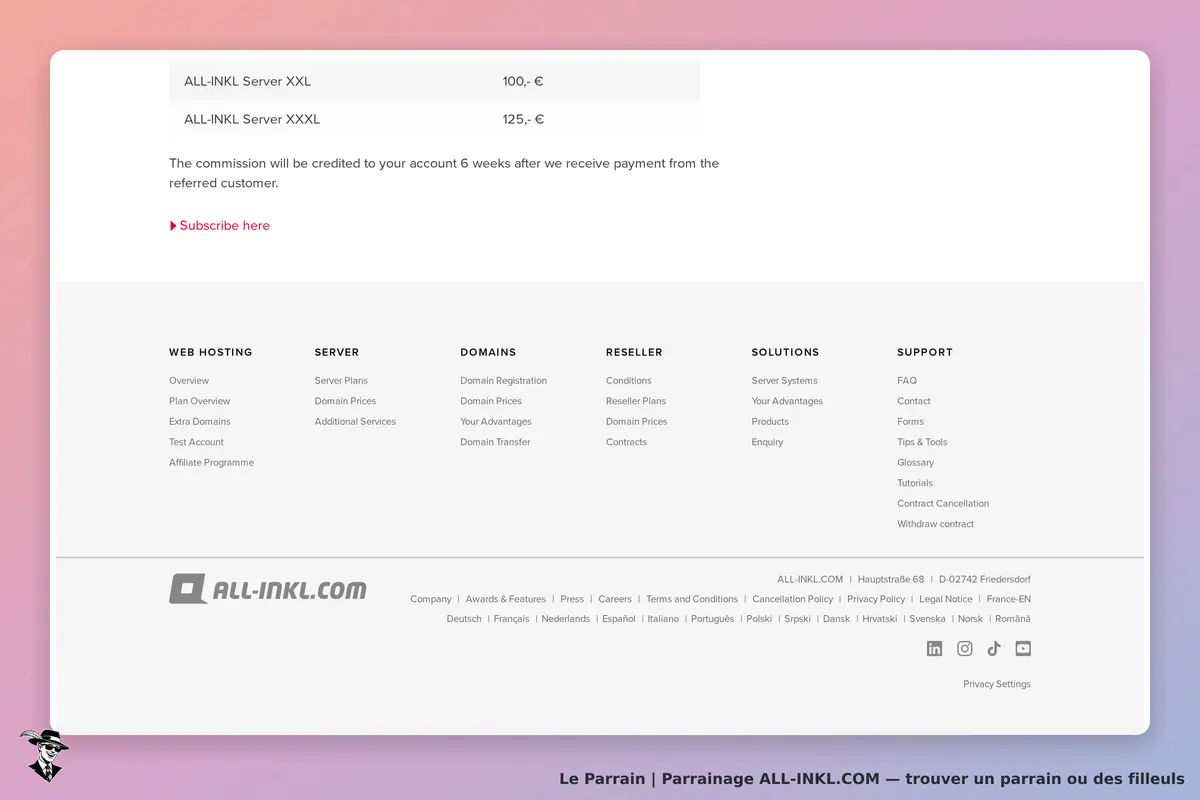Open Careers footer link
This screenshot has height=800, width=1200.
click(615, 599)
